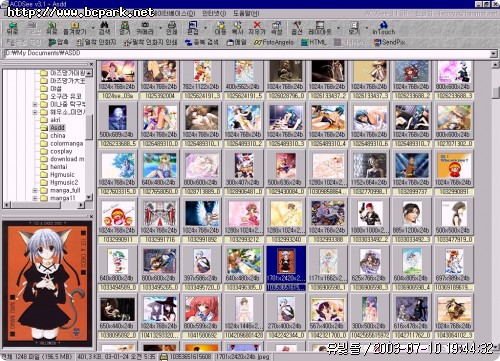Open the 데이터베이스(D) menu
Image resolution: width=500 pixels, height=361 pixels.
click(176, 13)
